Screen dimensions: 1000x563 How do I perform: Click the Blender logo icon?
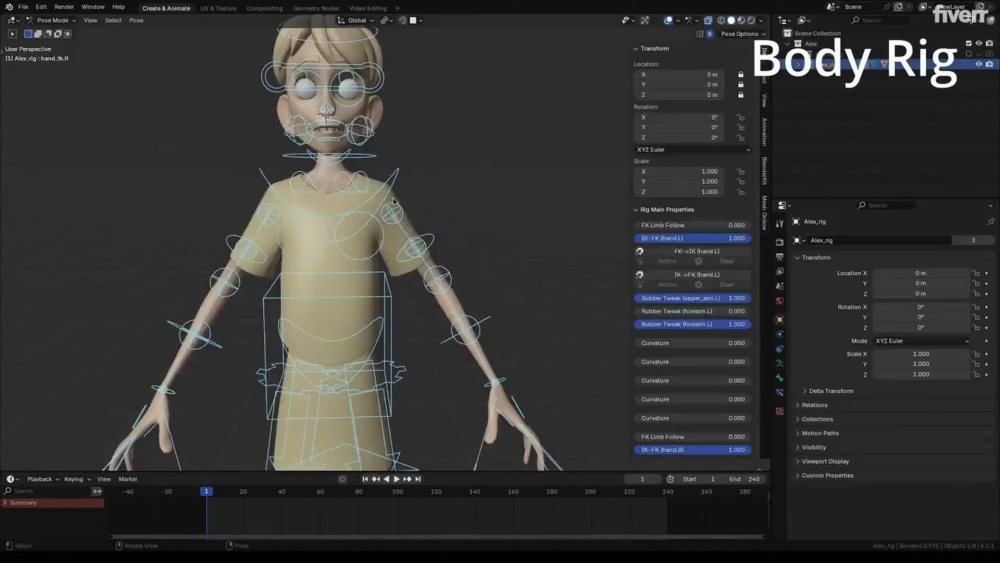click(8, 7)
